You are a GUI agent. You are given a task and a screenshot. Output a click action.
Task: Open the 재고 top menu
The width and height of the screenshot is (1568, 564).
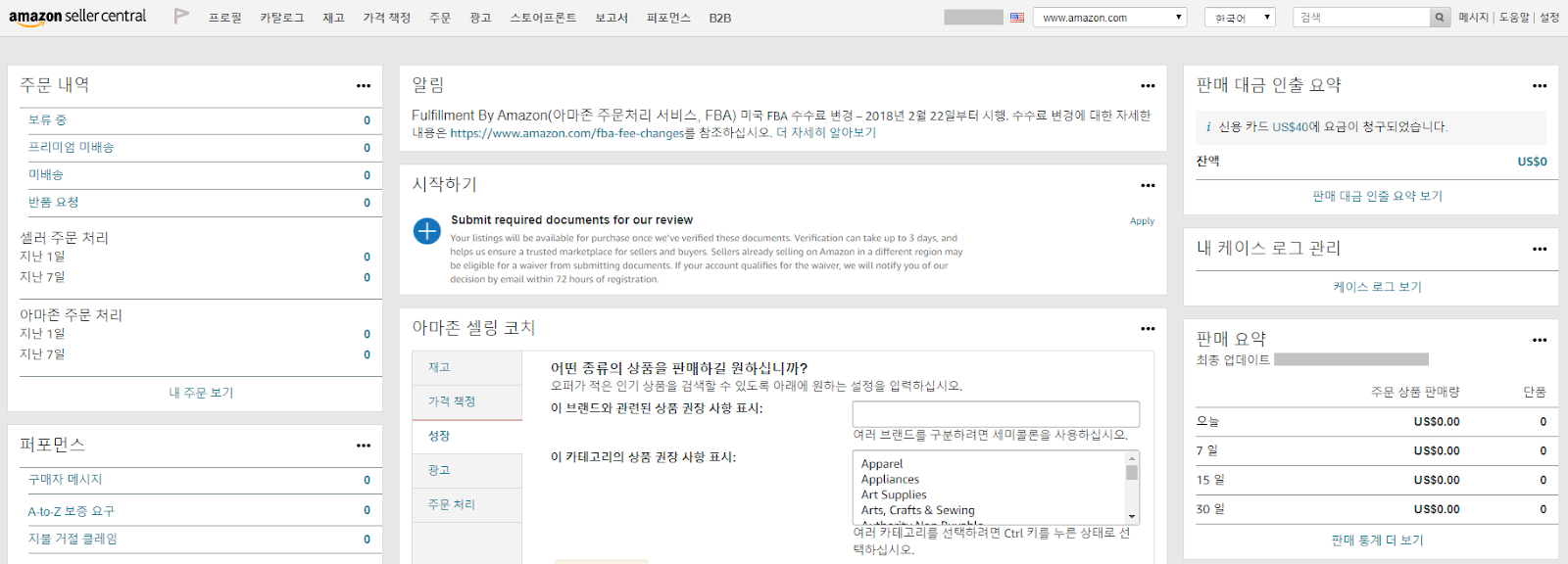point(333,18)
